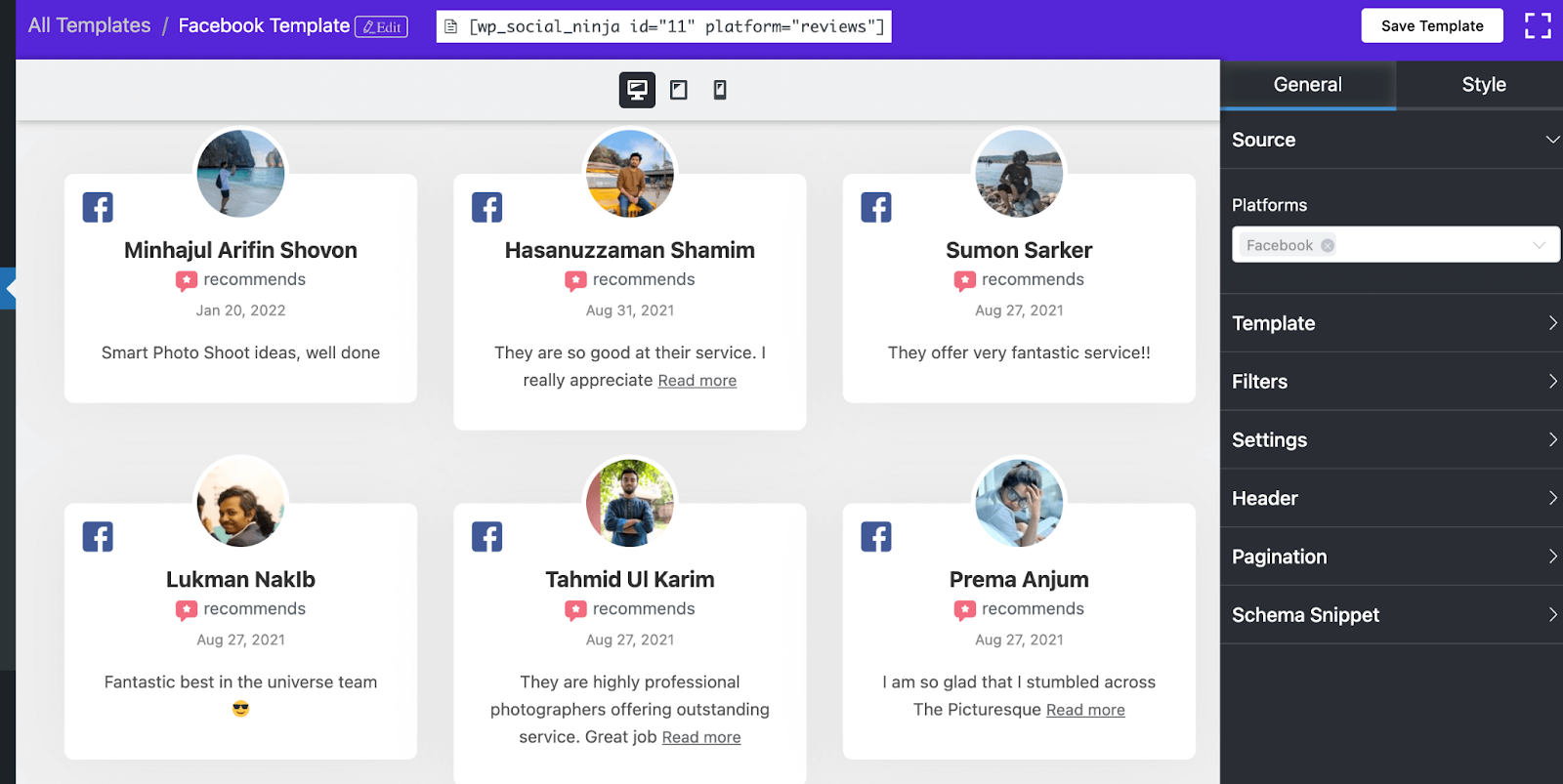This screenshot has height=784, width=1563.
Task: Click Facebook icon on Hasanuzzaman Shamim card
Action: tap(486, 207)
